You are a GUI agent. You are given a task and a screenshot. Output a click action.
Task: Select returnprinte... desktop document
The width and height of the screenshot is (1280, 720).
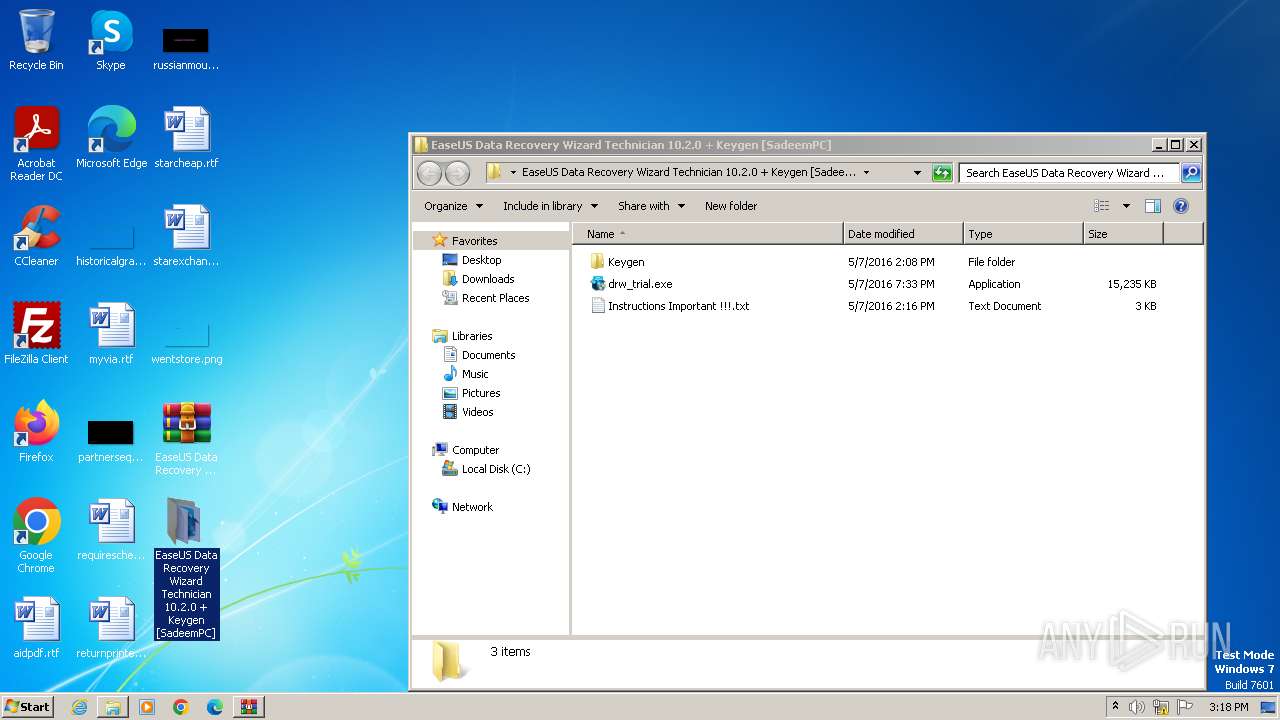111,628
